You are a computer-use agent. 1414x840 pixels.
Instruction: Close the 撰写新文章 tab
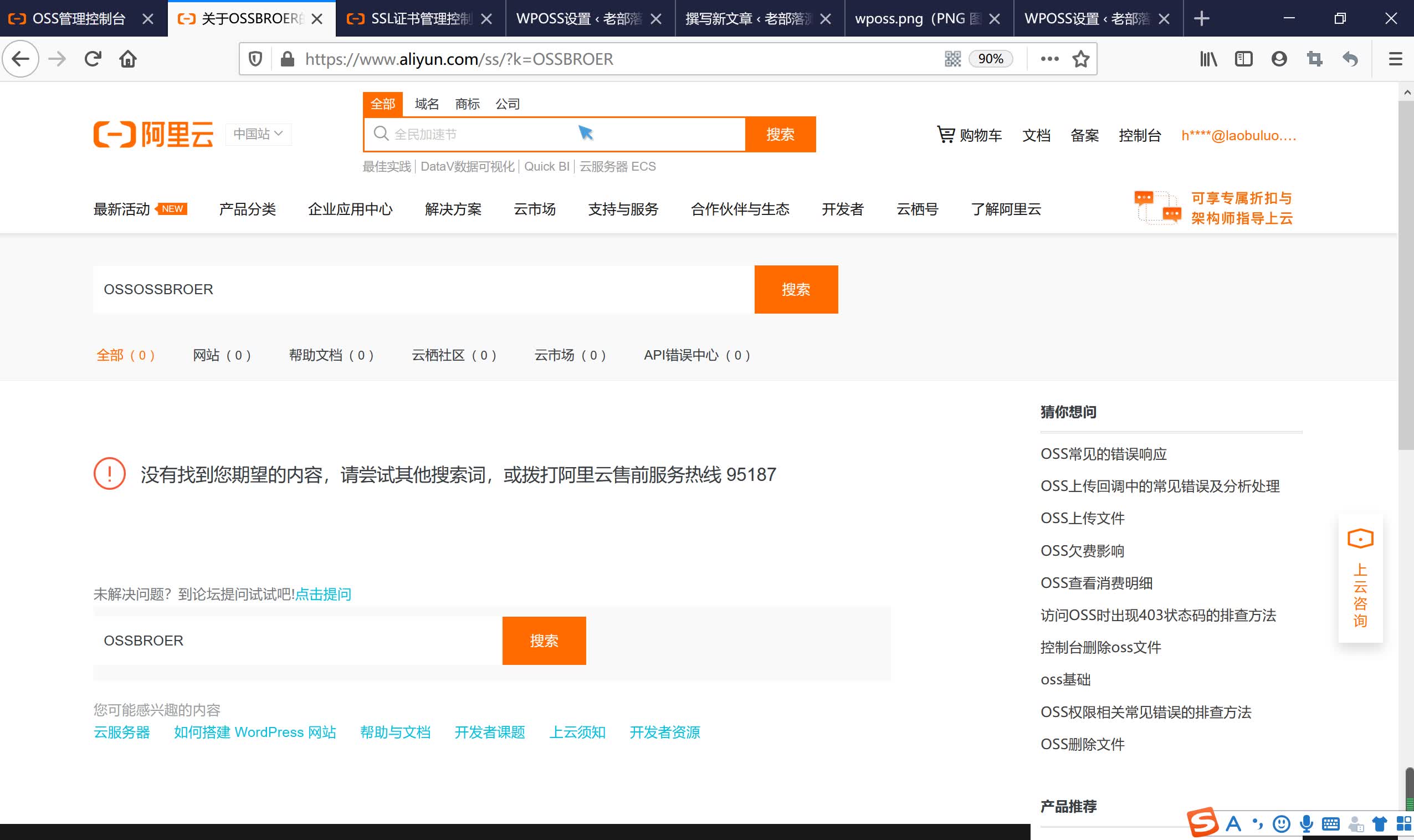click(826, 19)
